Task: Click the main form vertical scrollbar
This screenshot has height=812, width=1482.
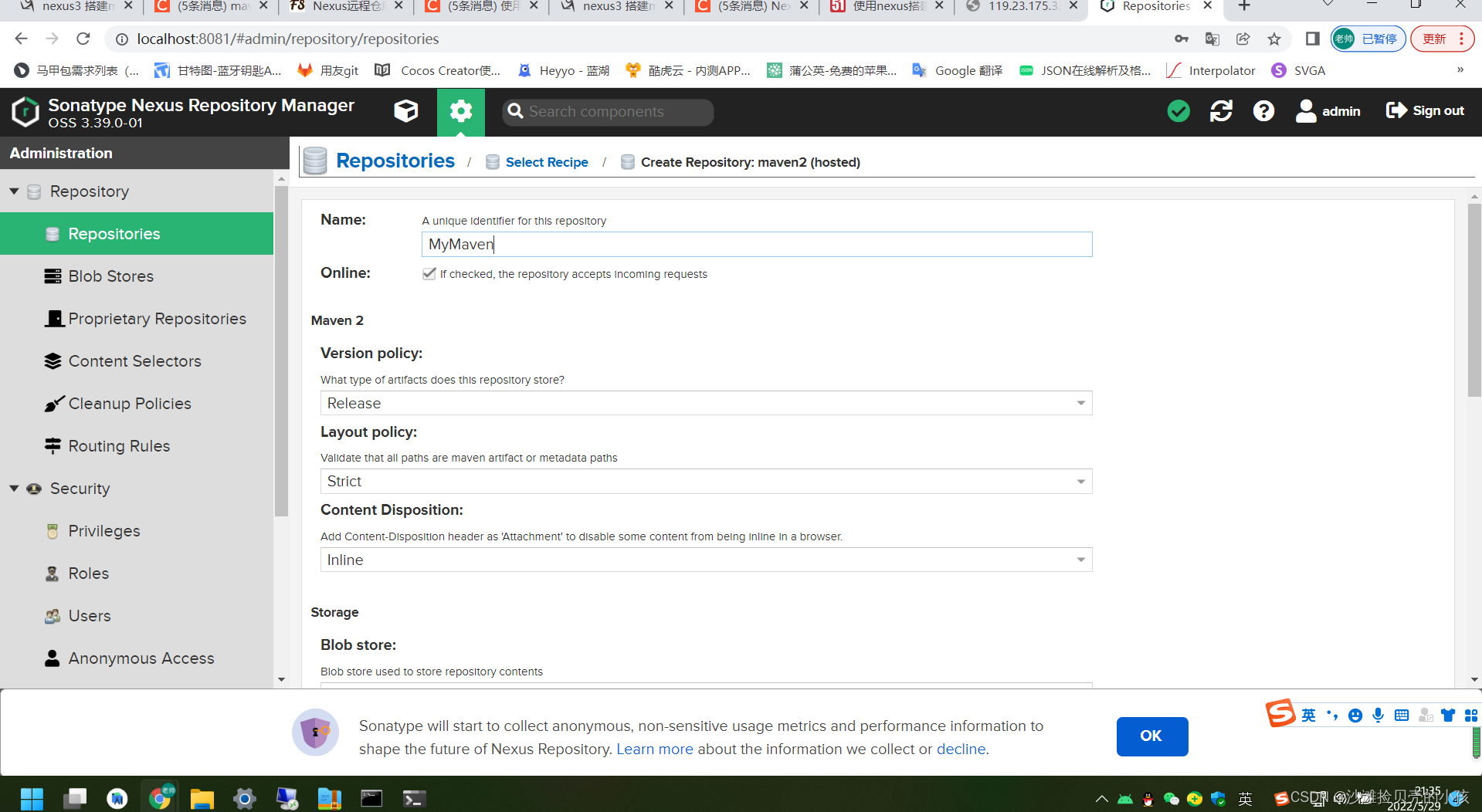Action: (1474, 301)
